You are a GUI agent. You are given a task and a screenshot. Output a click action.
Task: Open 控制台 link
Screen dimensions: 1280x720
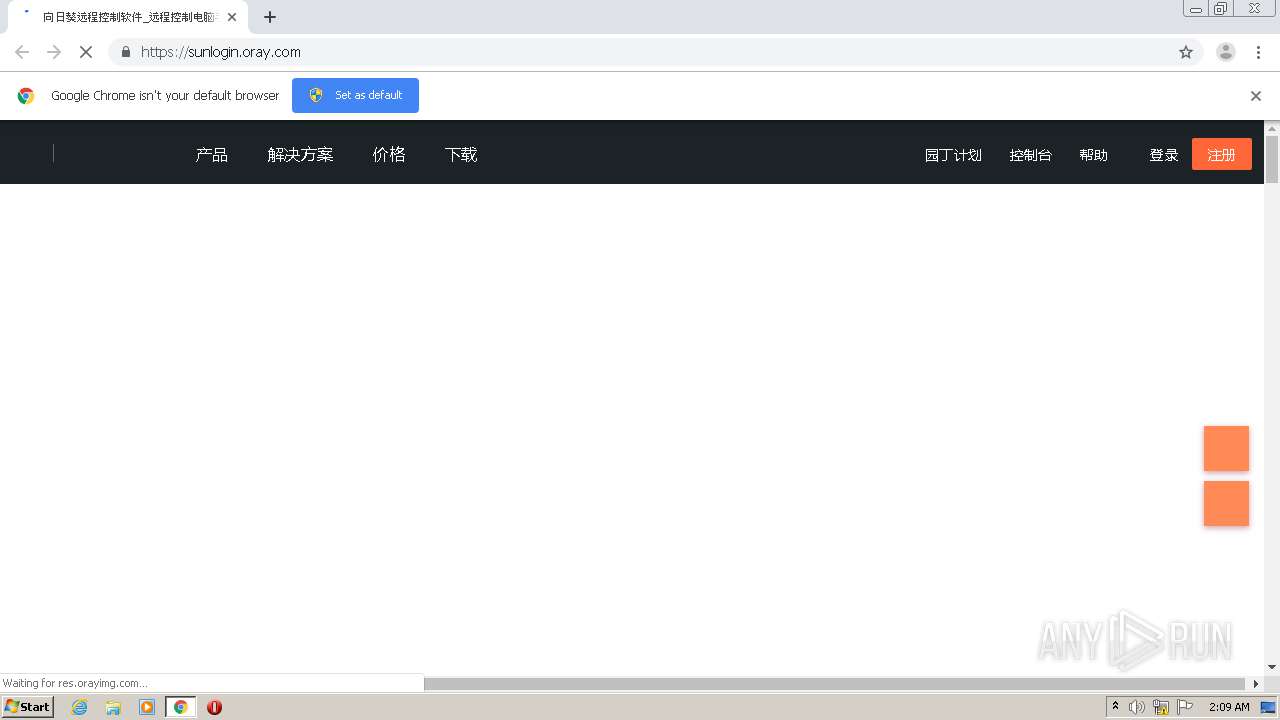point(1030,155)
